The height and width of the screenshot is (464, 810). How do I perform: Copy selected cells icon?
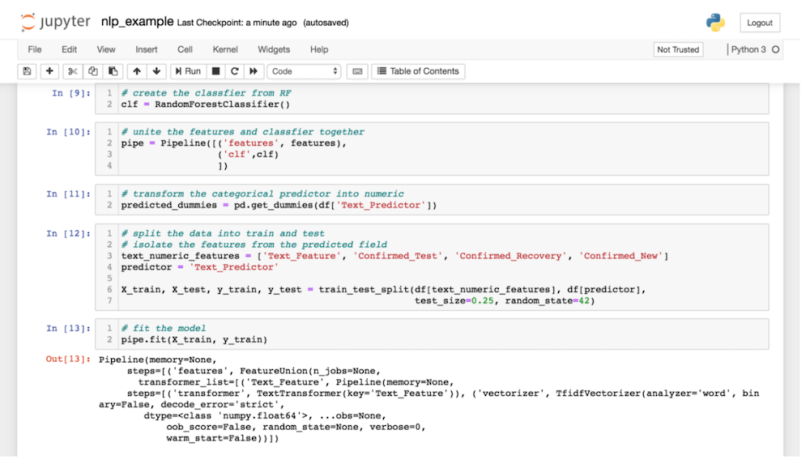(x=92, y=71)
